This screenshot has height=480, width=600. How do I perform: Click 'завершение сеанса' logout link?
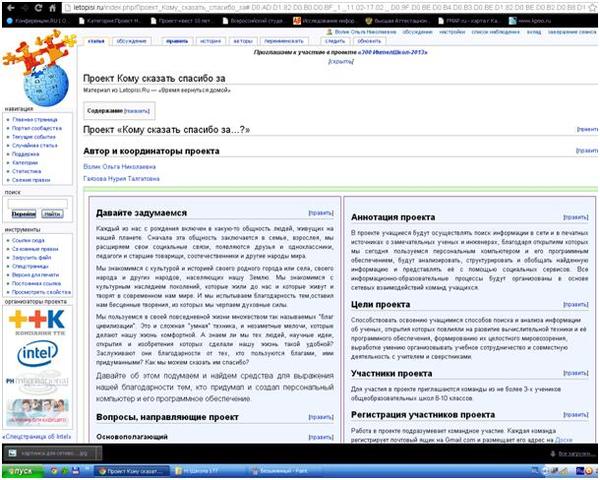point(572,32)
